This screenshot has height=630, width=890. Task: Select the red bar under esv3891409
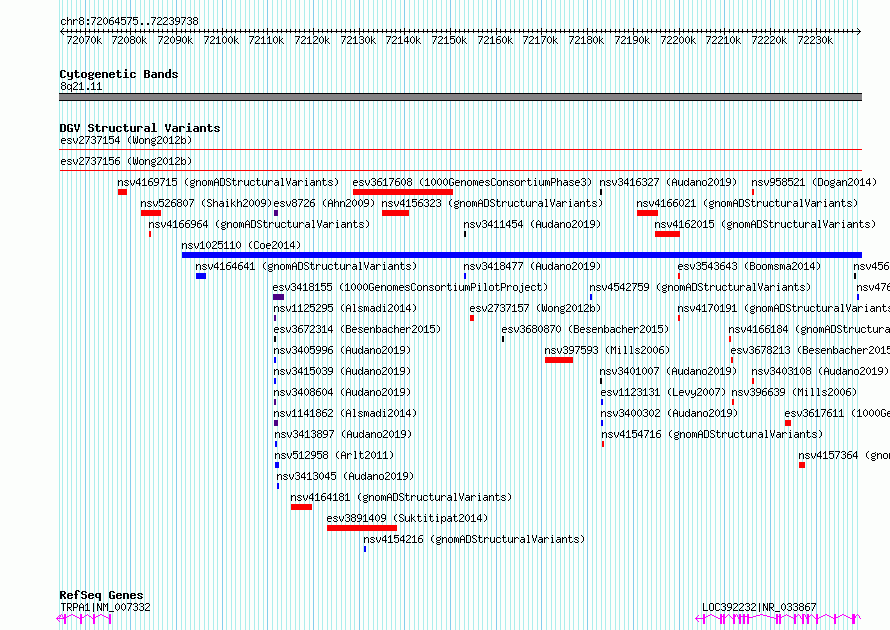[x=362, y=528]
